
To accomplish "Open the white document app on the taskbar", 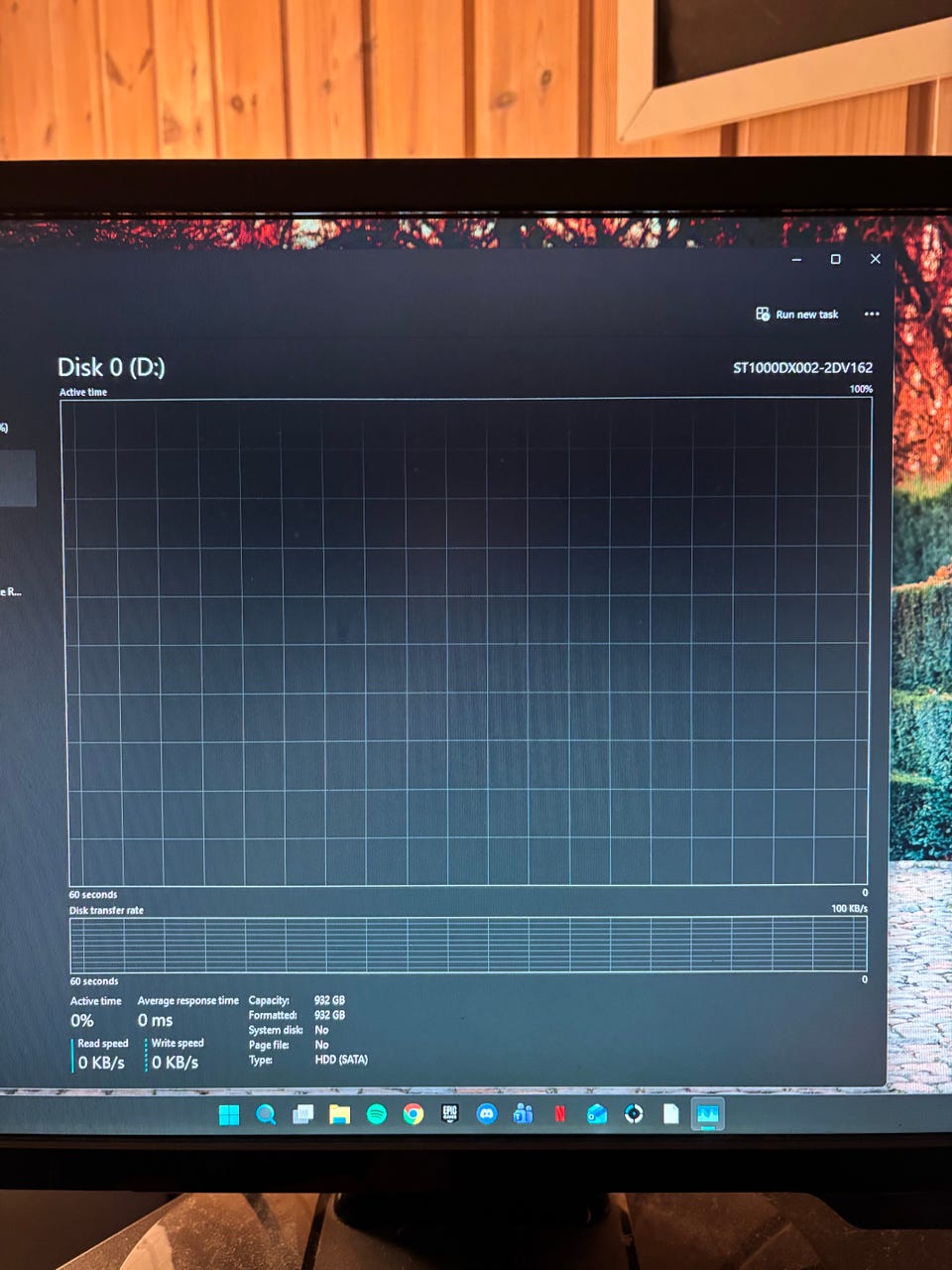I will pos(671,1114).
